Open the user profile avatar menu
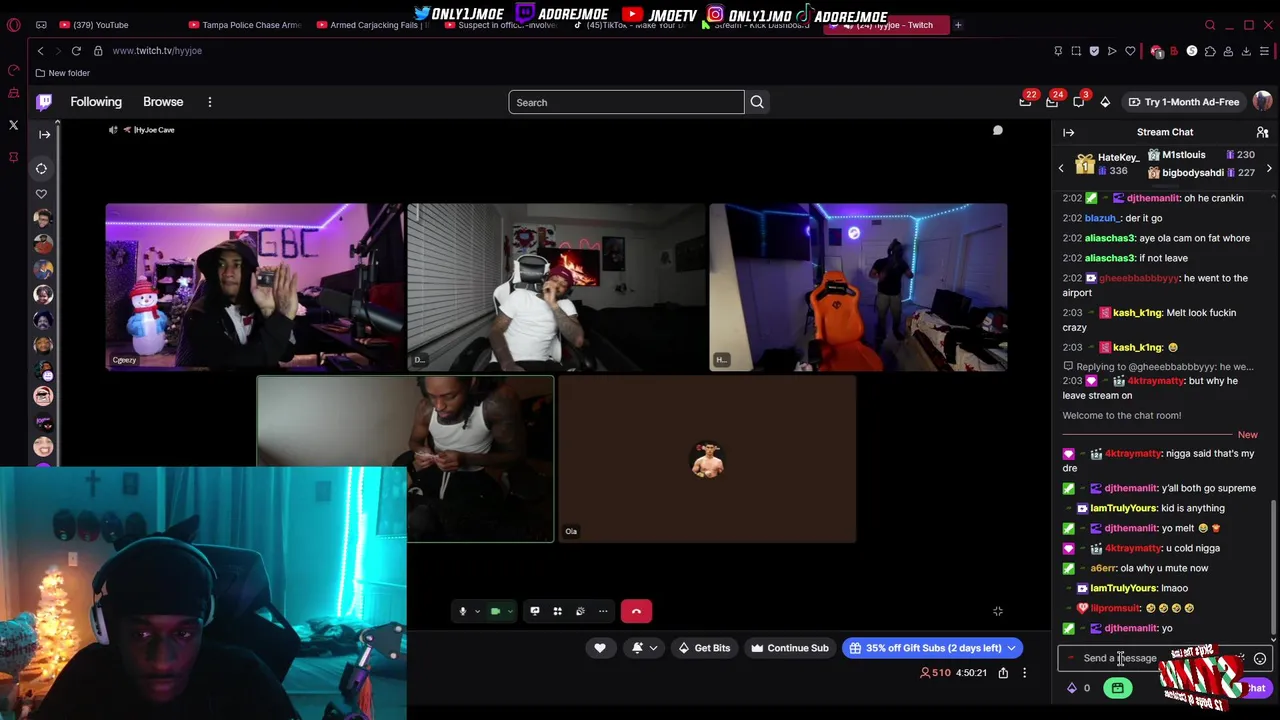This screenshot has width=1280, height=720. click(1262, 102)
